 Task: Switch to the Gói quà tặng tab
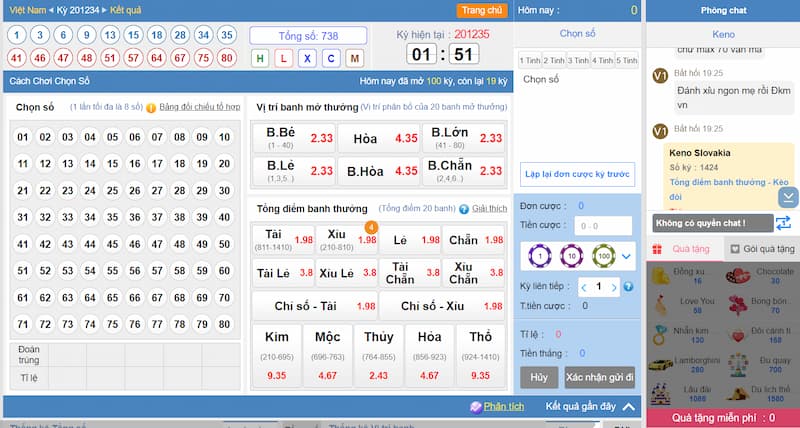(x=760, y=248)
